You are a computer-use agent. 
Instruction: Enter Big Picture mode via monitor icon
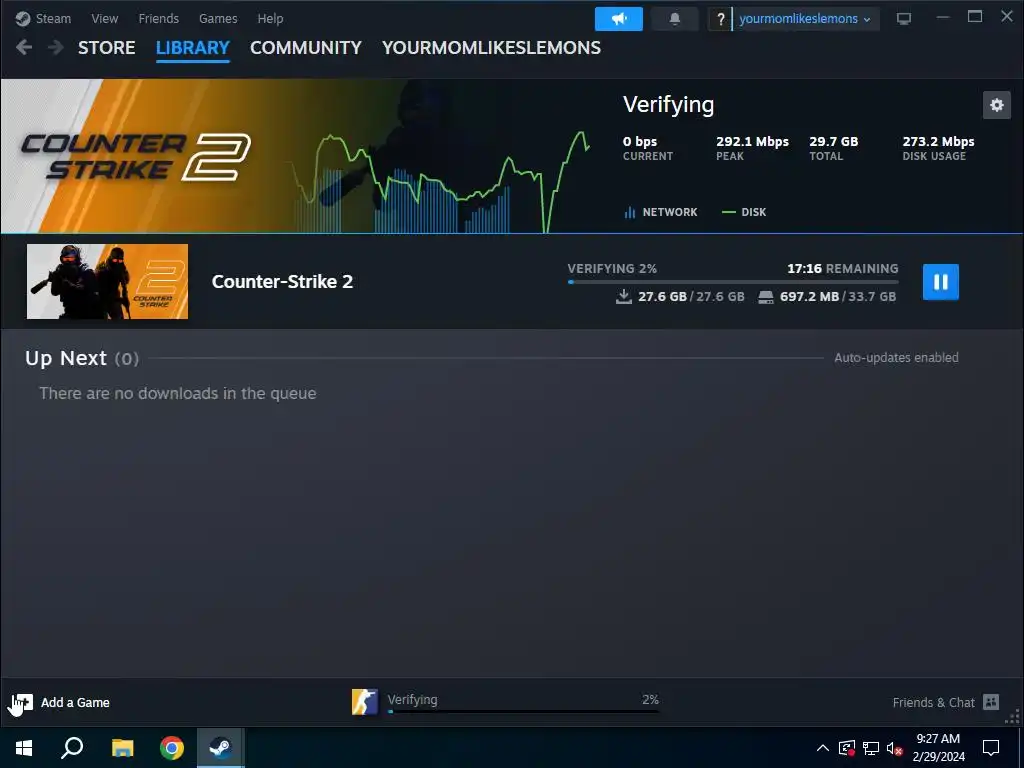[x=904, y=19]
